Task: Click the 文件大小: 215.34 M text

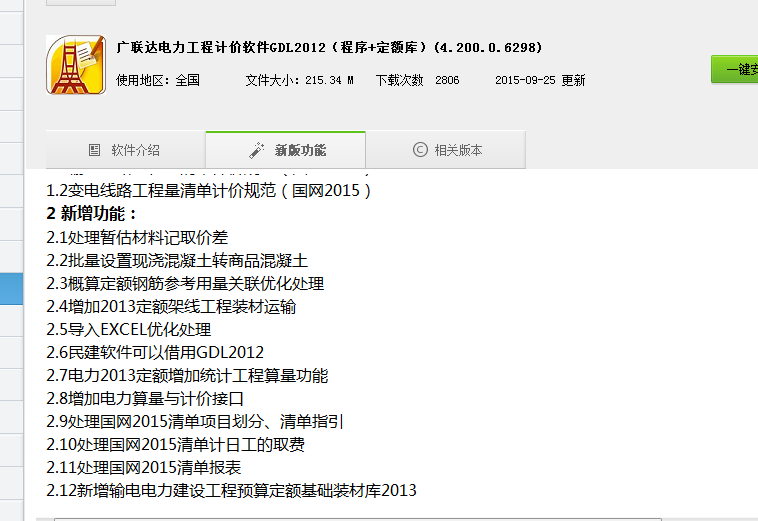Action: click(x=299, y=80)
